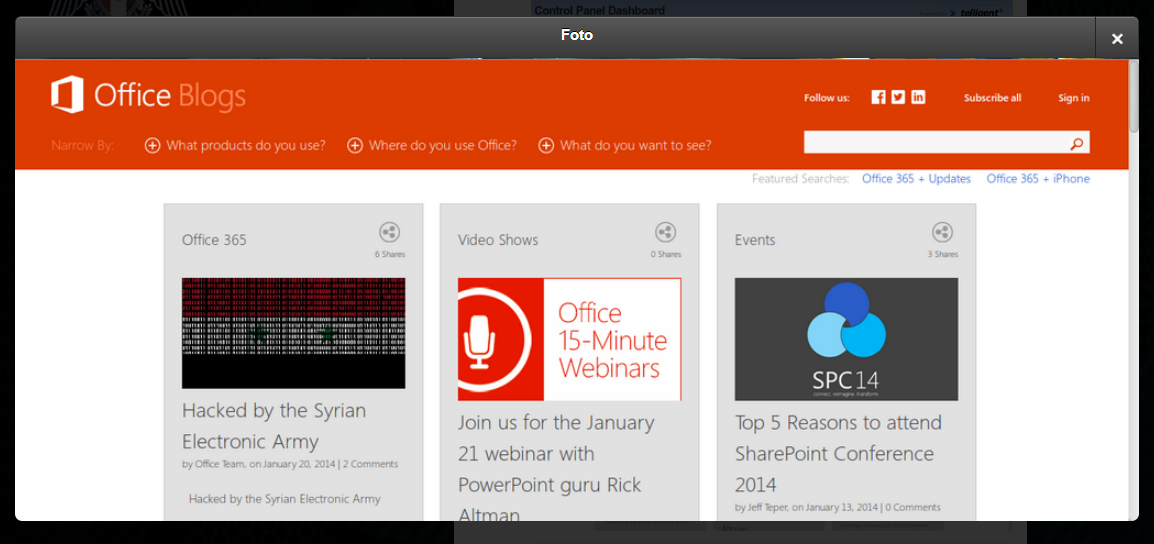
Task: Click the Sign in link
Action: tap(1074, 98)
